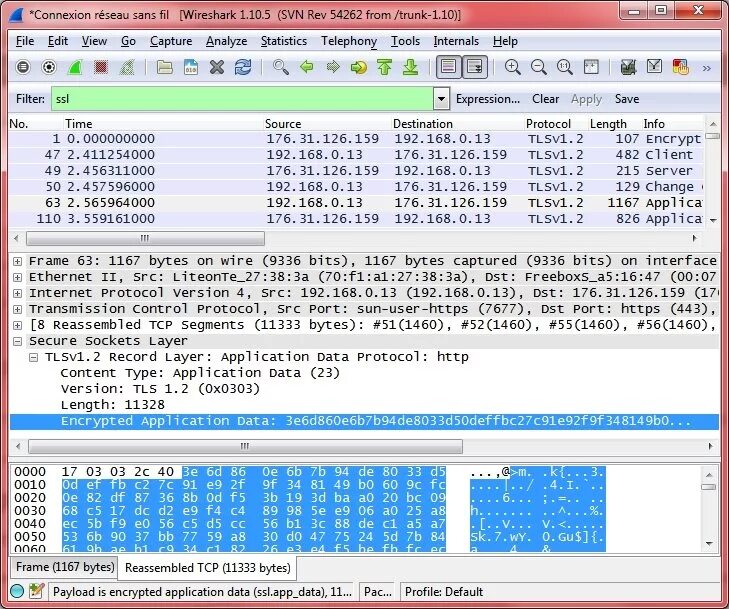This screenshot has height=609, width=729.
Task: Collapse the Secure Sockets Layer node
Action: [18, 341]
